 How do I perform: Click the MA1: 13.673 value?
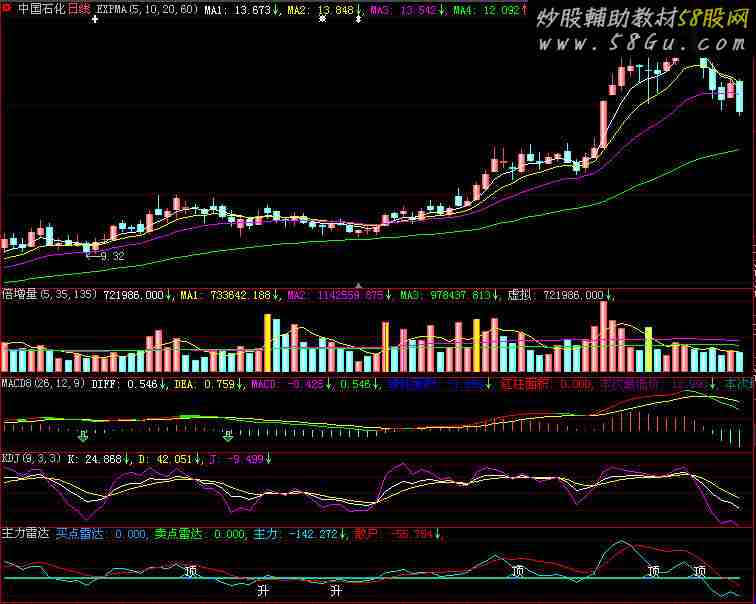tap(237, 10)
